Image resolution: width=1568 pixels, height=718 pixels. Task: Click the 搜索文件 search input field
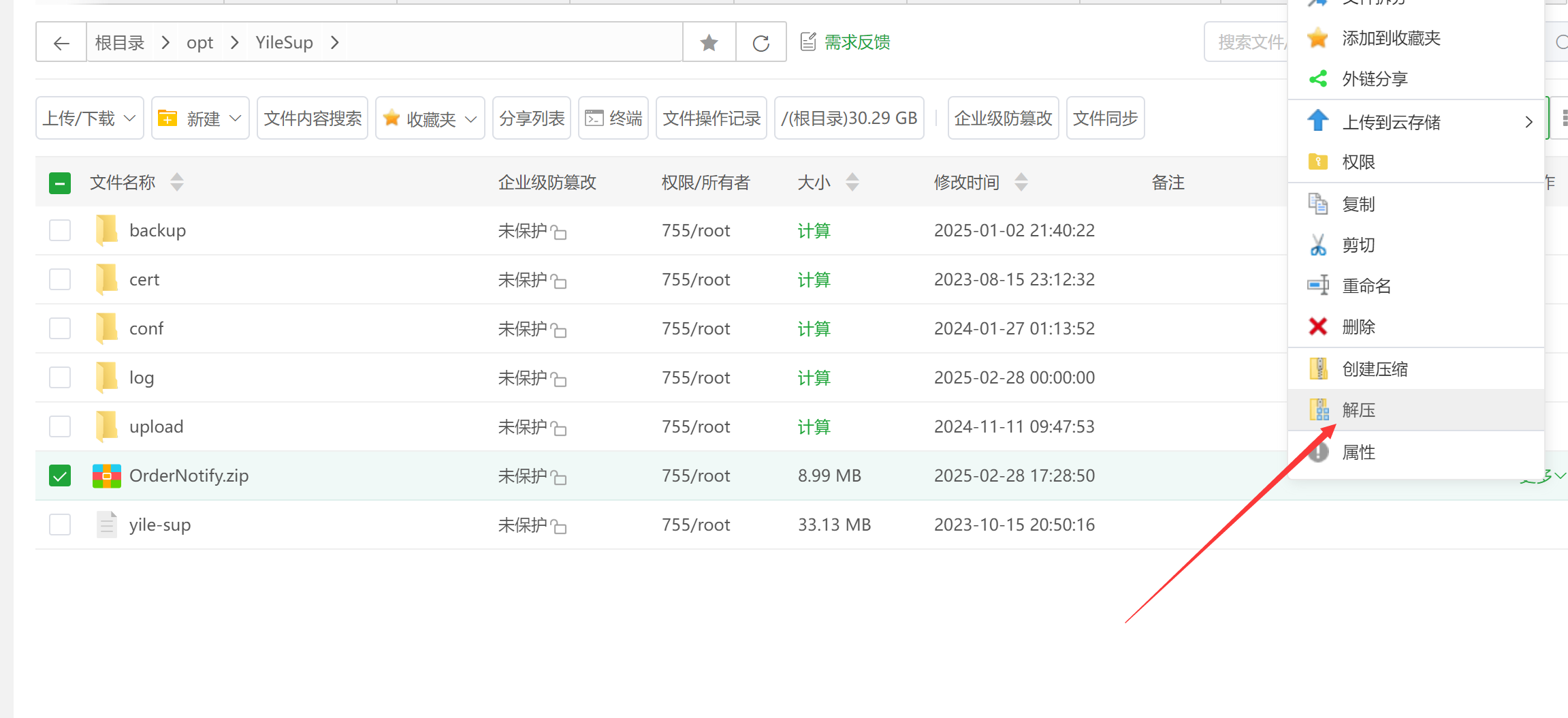pos(1246,42)
